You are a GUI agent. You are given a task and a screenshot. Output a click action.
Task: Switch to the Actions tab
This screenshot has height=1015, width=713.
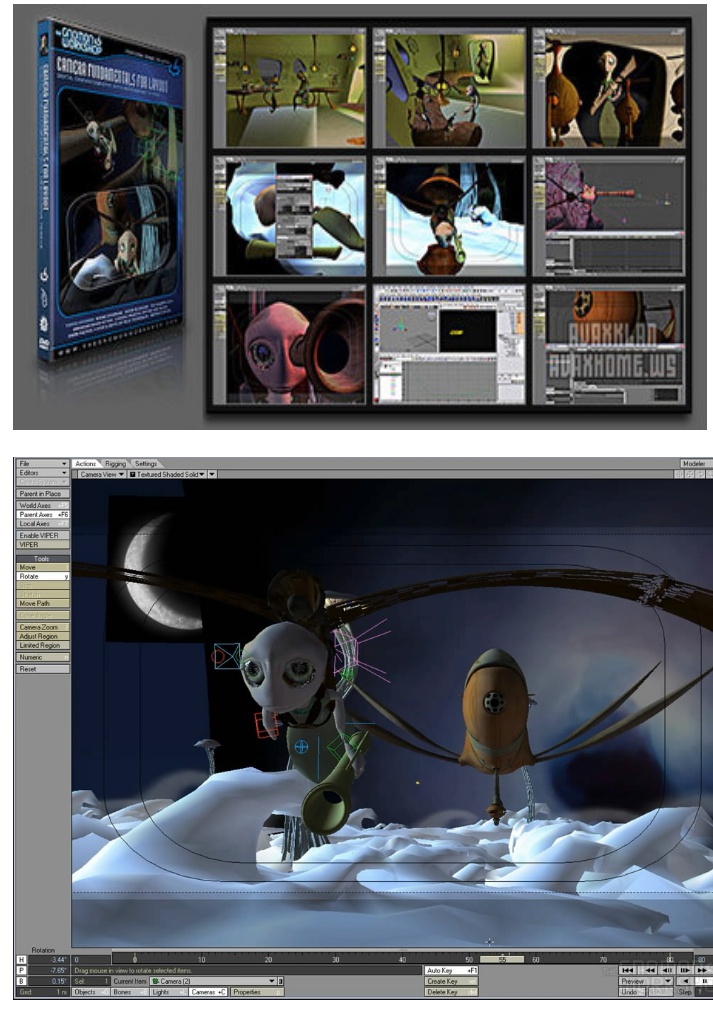point(85,463)
